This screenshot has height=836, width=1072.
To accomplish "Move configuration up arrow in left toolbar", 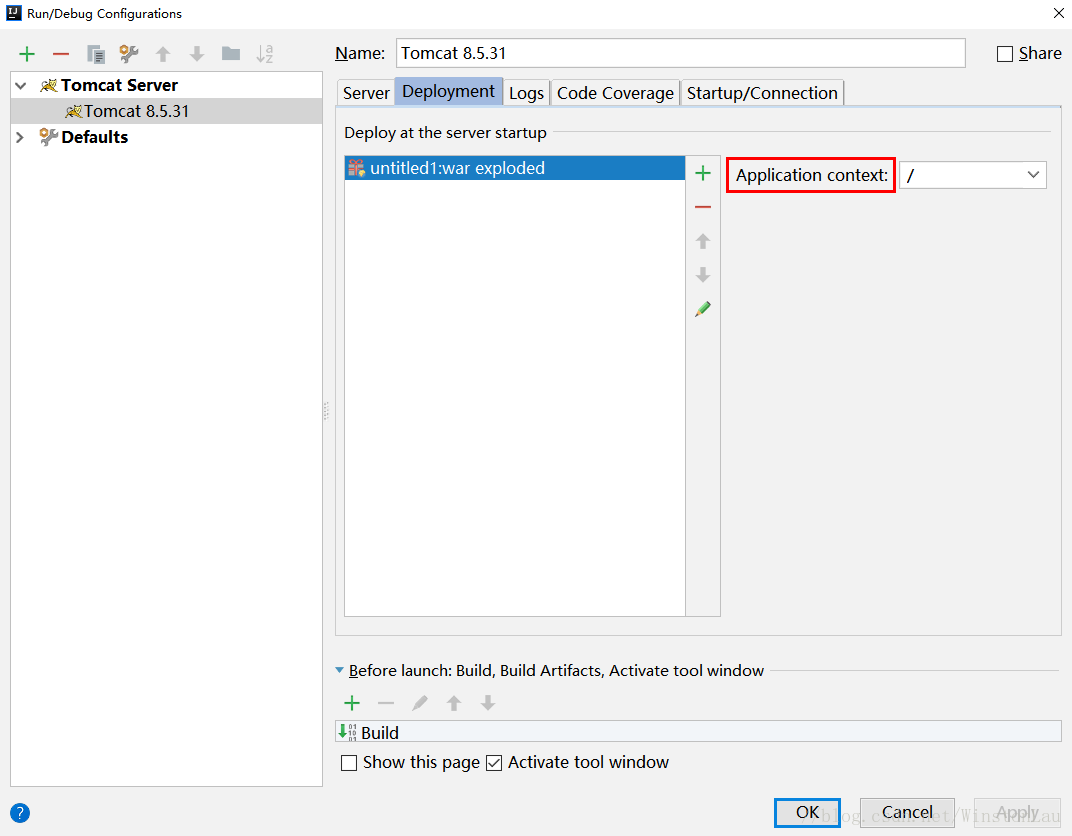I will [x=163, y=54].
